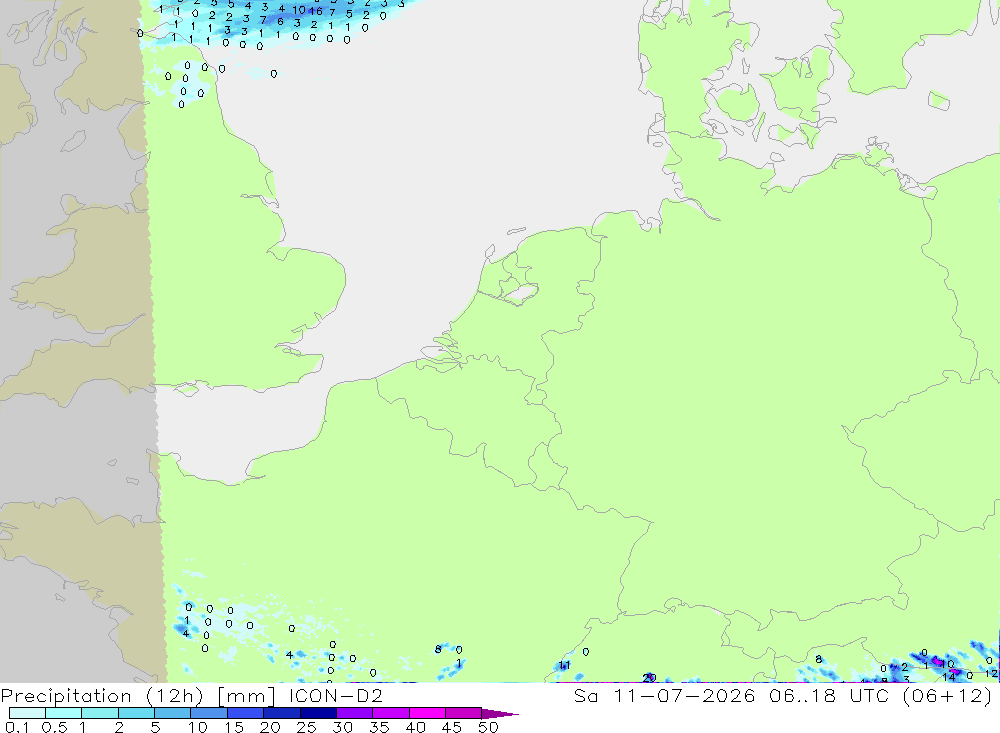
Task: Pick the blue legend swatch between 10 and 15
Action: coord(209,713)
